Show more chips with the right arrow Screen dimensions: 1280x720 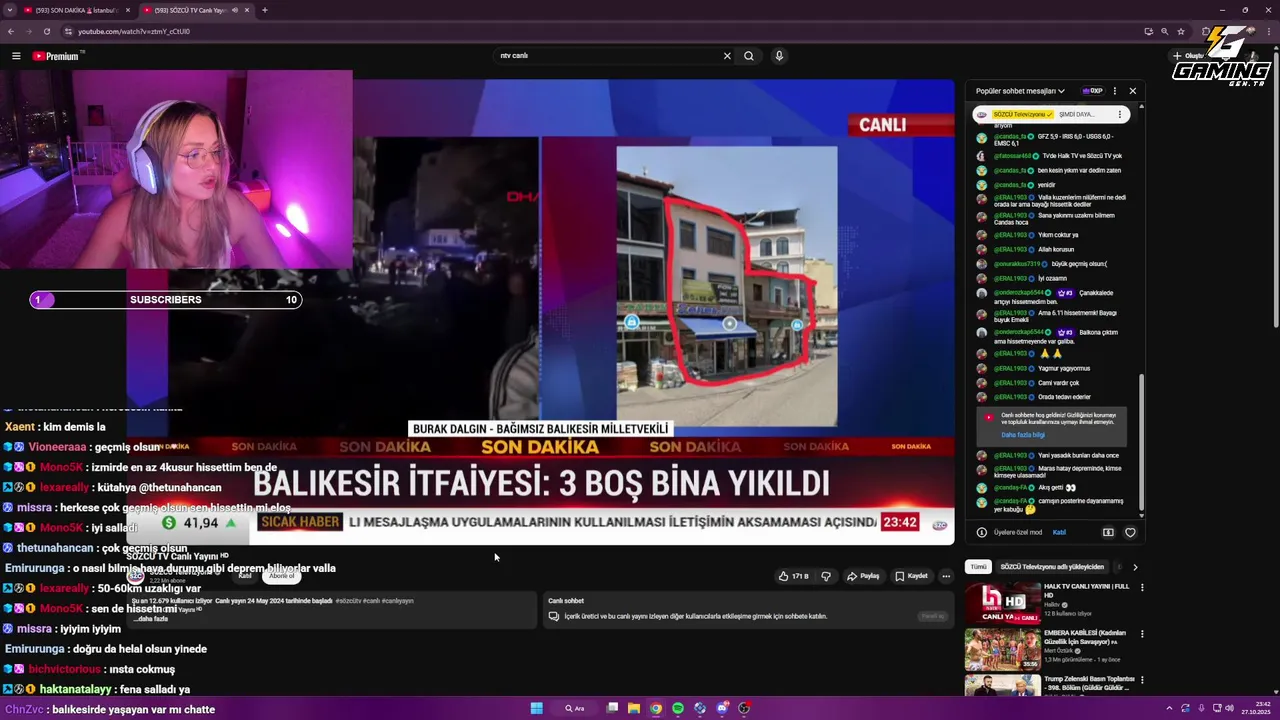coord(1135,567)
